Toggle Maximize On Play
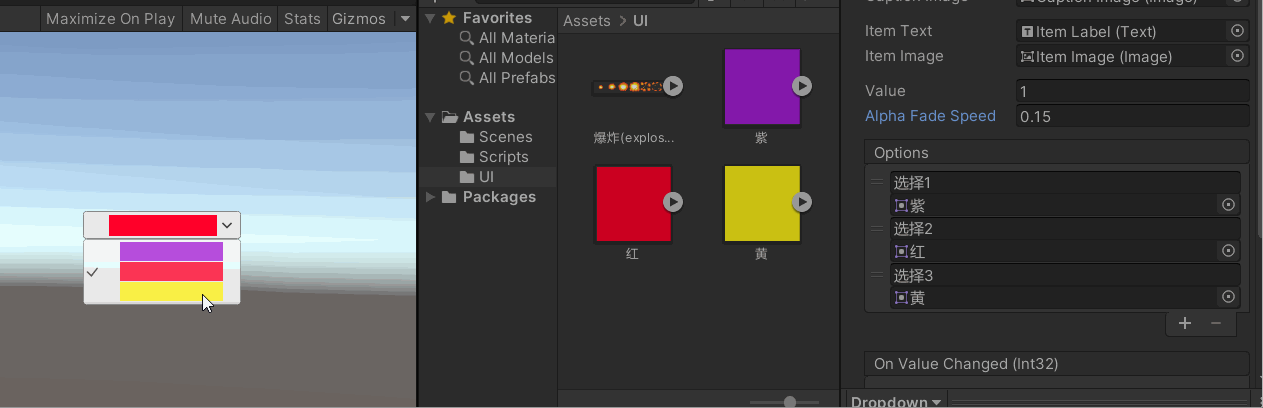This screenshot has height=408, width=1263. coord(110,18)
